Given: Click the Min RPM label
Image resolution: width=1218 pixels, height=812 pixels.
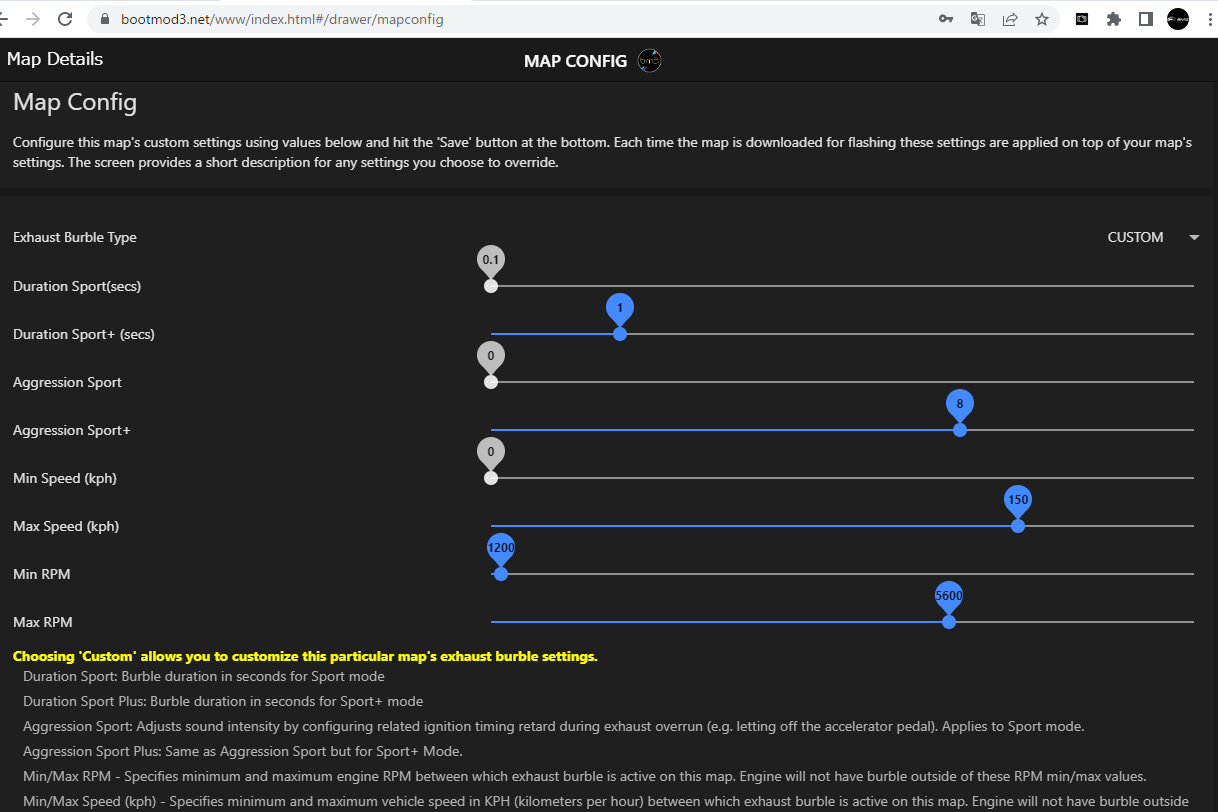Looking at the screenshot, I should pos(42,574).
